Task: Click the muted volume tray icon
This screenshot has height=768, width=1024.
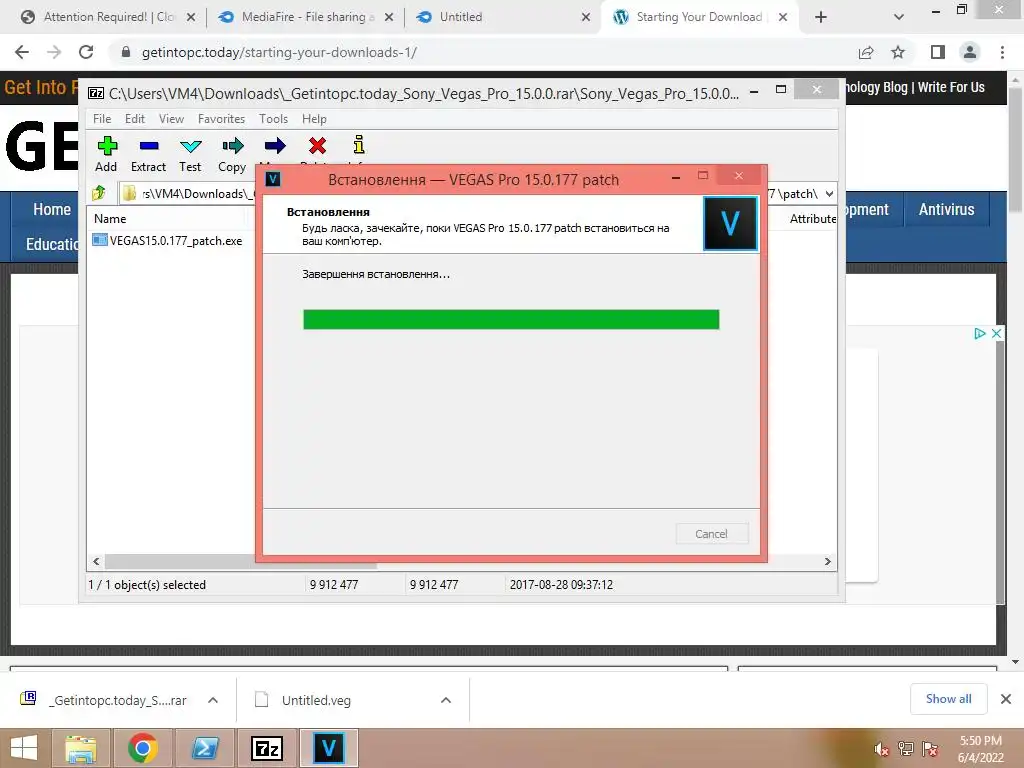Action: (882, 749)
